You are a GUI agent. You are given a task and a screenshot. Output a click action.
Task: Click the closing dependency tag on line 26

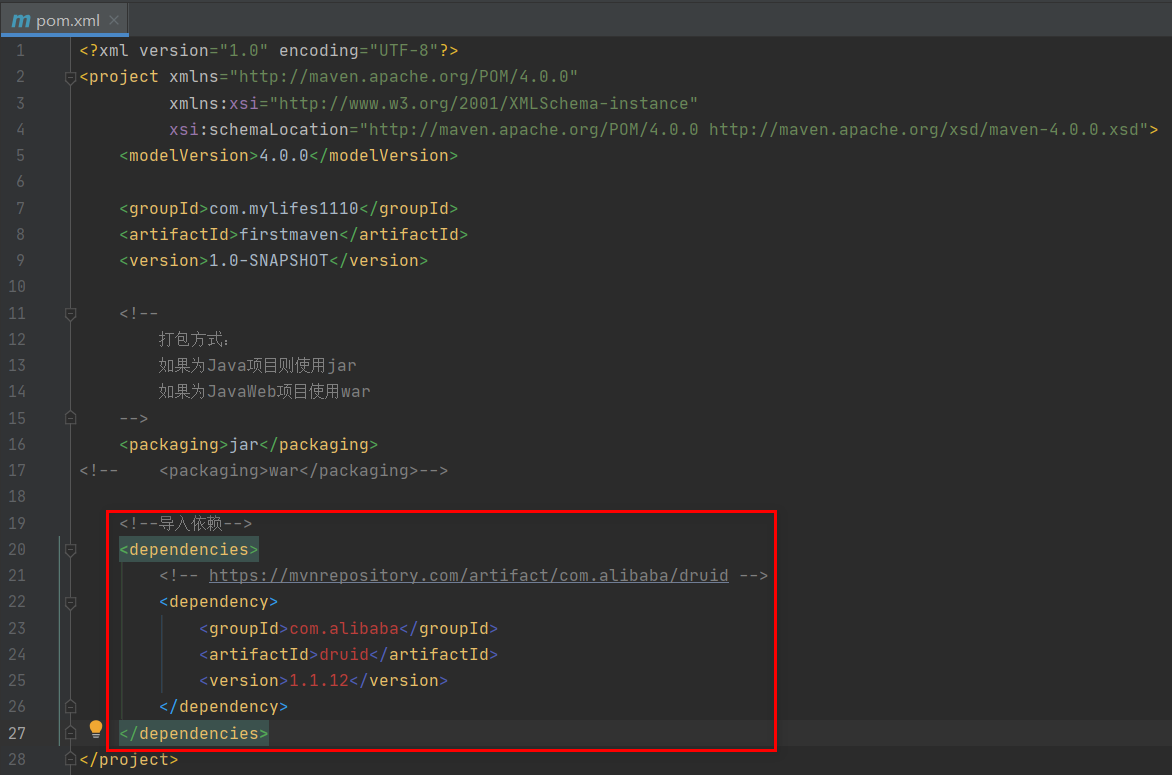coord(223,707)
